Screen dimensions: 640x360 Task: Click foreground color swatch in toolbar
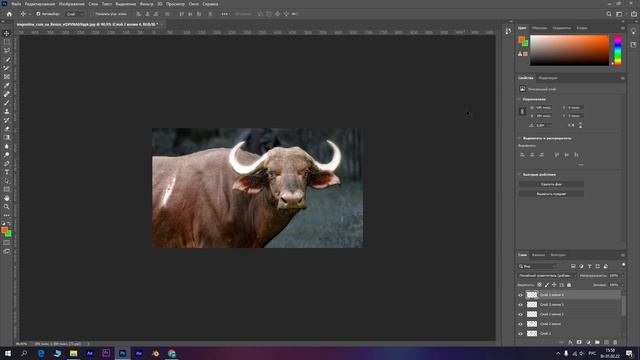(4, 231)
